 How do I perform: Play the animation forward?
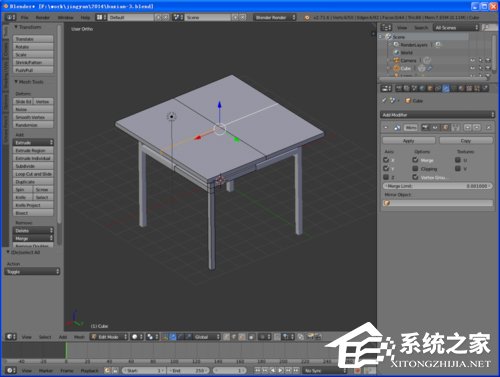pyautogui.click(x=281, y=370)
